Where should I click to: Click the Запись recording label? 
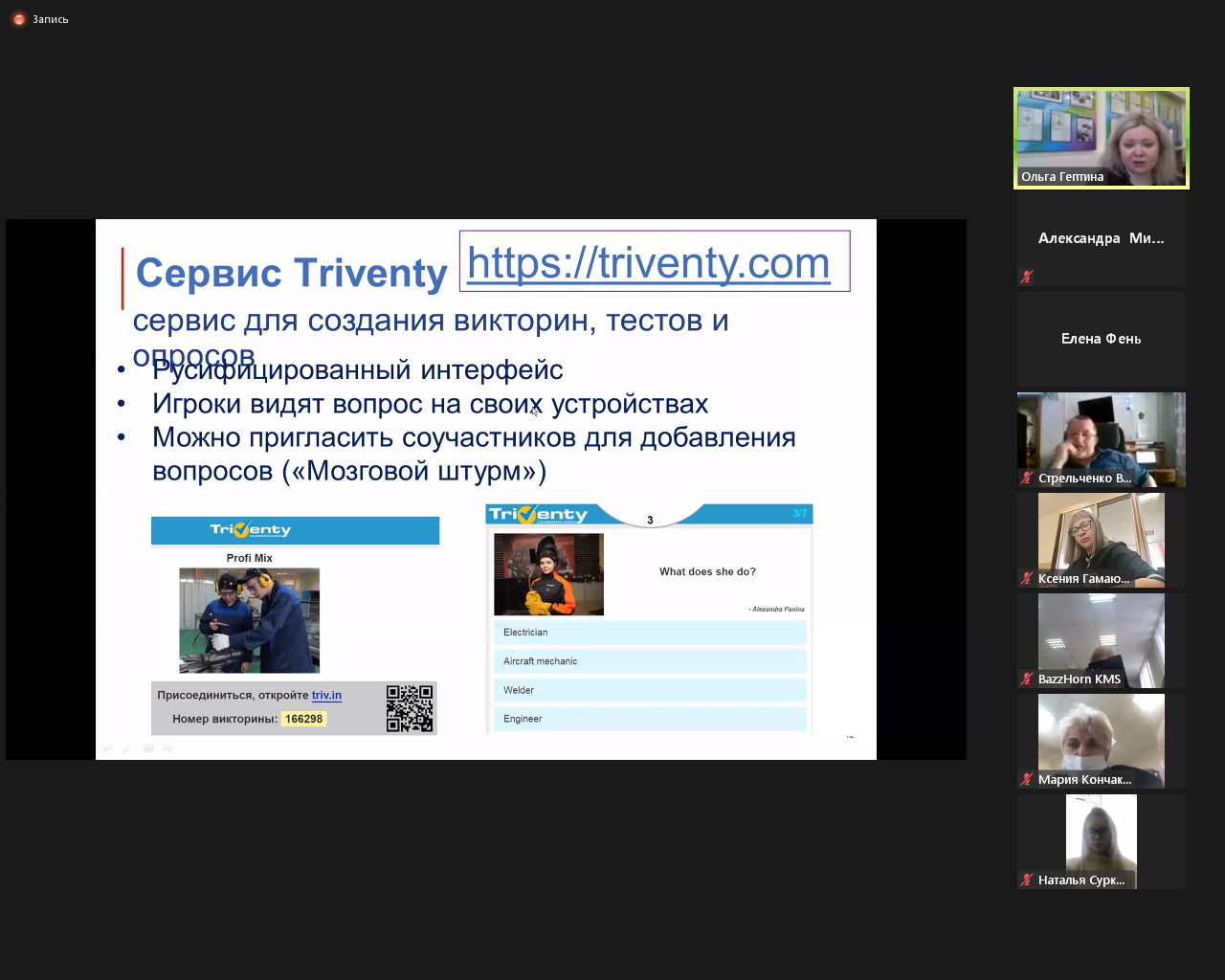[51, 19]
